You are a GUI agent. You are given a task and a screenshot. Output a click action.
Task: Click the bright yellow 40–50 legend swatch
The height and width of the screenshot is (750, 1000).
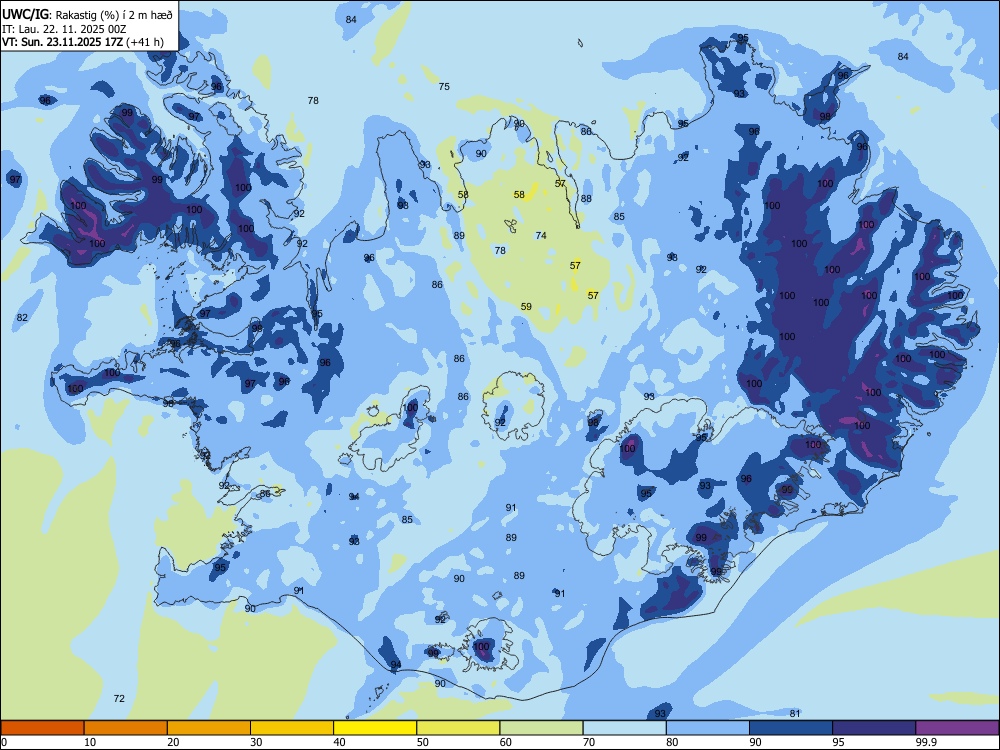pos(375,728)
